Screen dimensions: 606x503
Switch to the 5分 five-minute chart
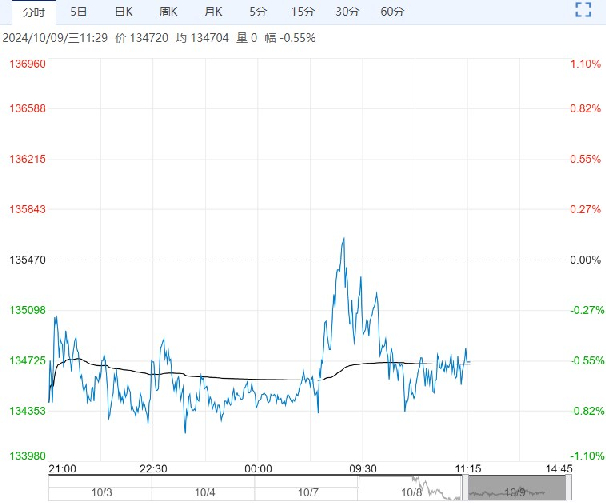click(258, 12)
